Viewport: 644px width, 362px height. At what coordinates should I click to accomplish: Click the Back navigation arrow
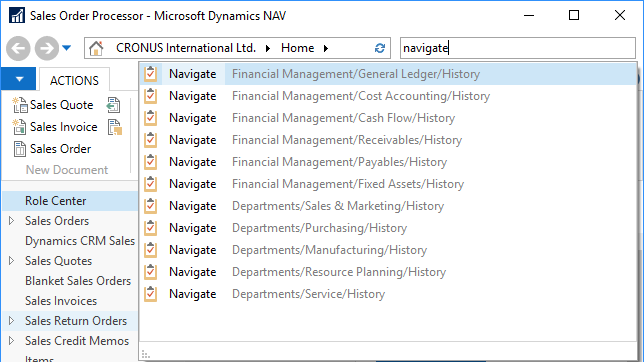[18, 48]
